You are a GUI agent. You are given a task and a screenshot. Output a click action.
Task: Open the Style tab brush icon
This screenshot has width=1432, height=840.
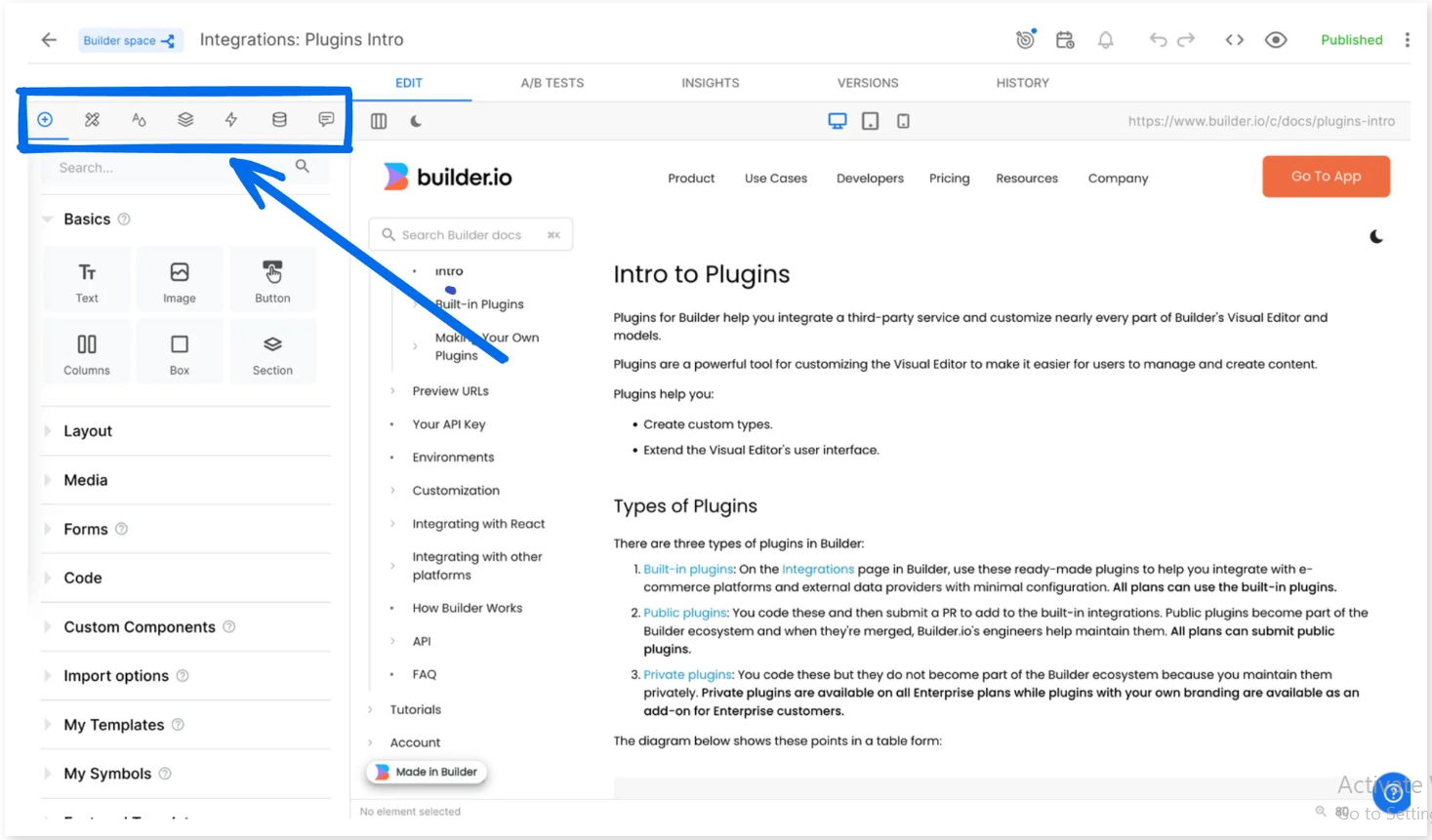(92, 119)
